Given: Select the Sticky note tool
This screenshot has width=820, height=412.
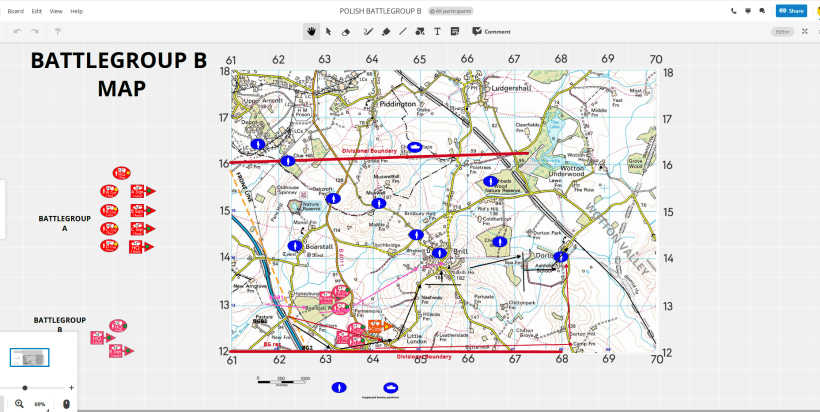Looking at the screenshot, I should [x=454, y=32].
